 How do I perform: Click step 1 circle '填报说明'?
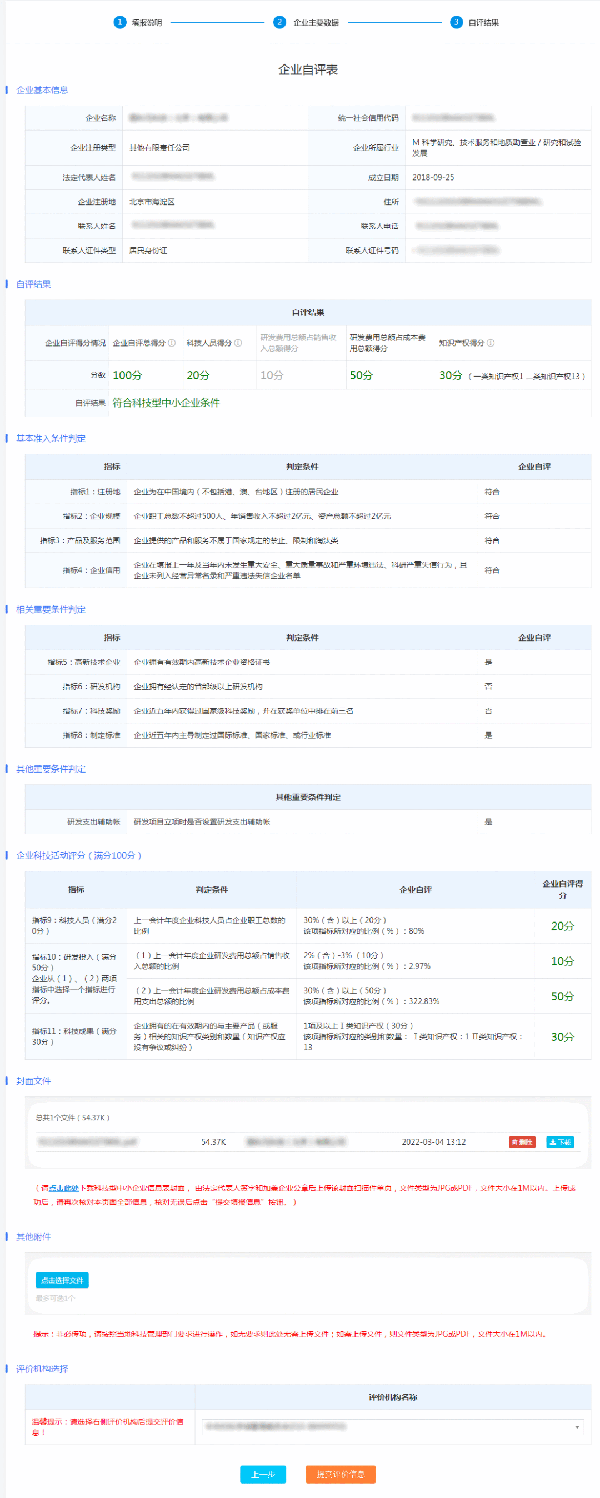point(120,21)
